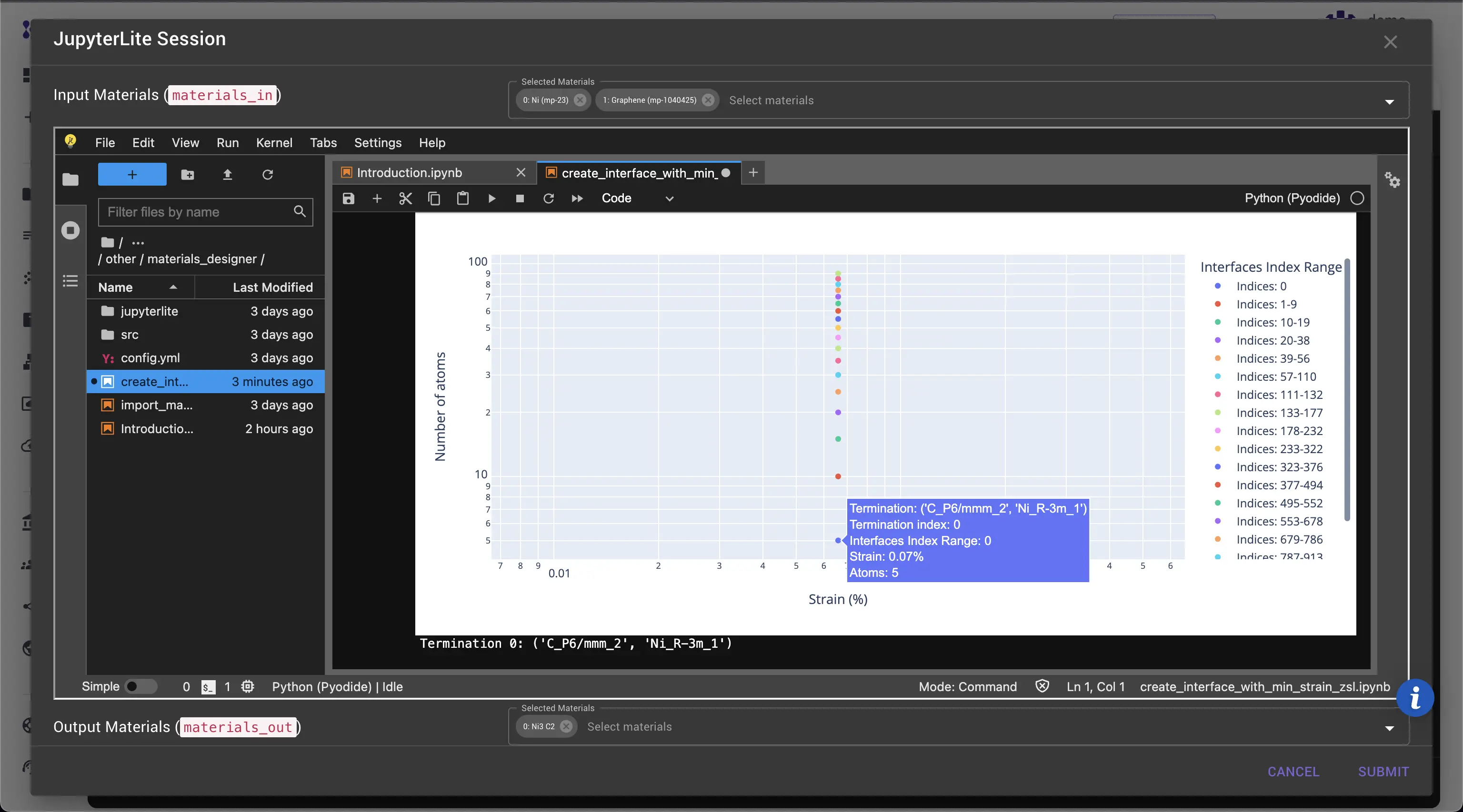Open the Code cell type dropdown
The image size is (1463, 812).
[637, 198]
